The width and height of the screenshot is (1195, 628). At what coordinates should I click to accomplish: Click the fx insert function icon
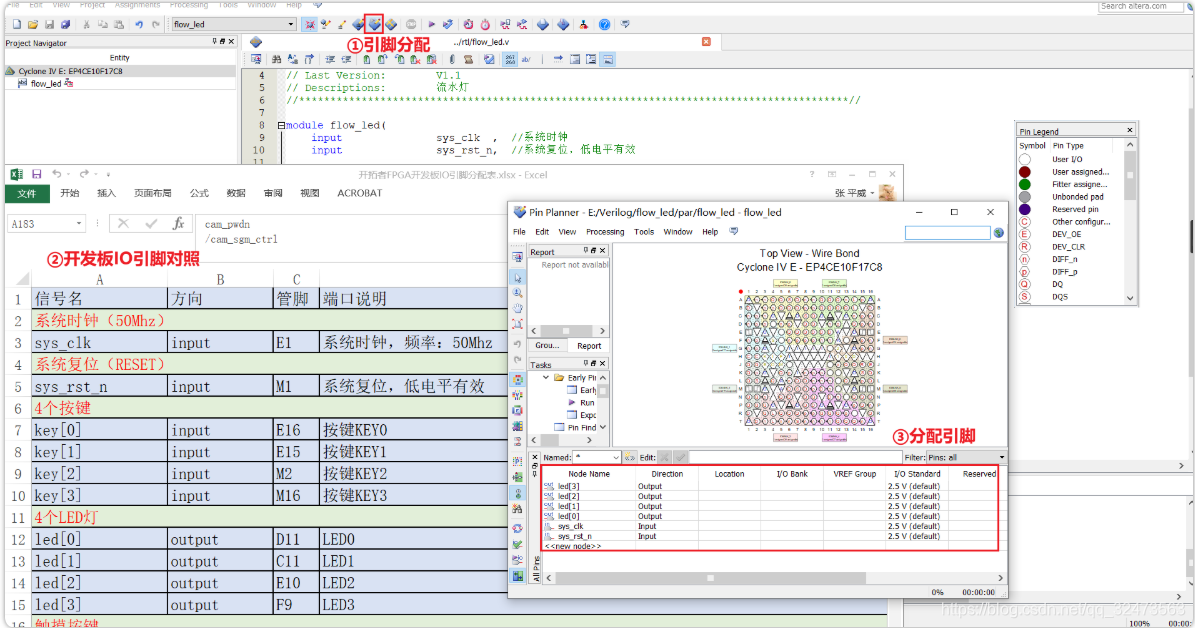tap(178, 223)
